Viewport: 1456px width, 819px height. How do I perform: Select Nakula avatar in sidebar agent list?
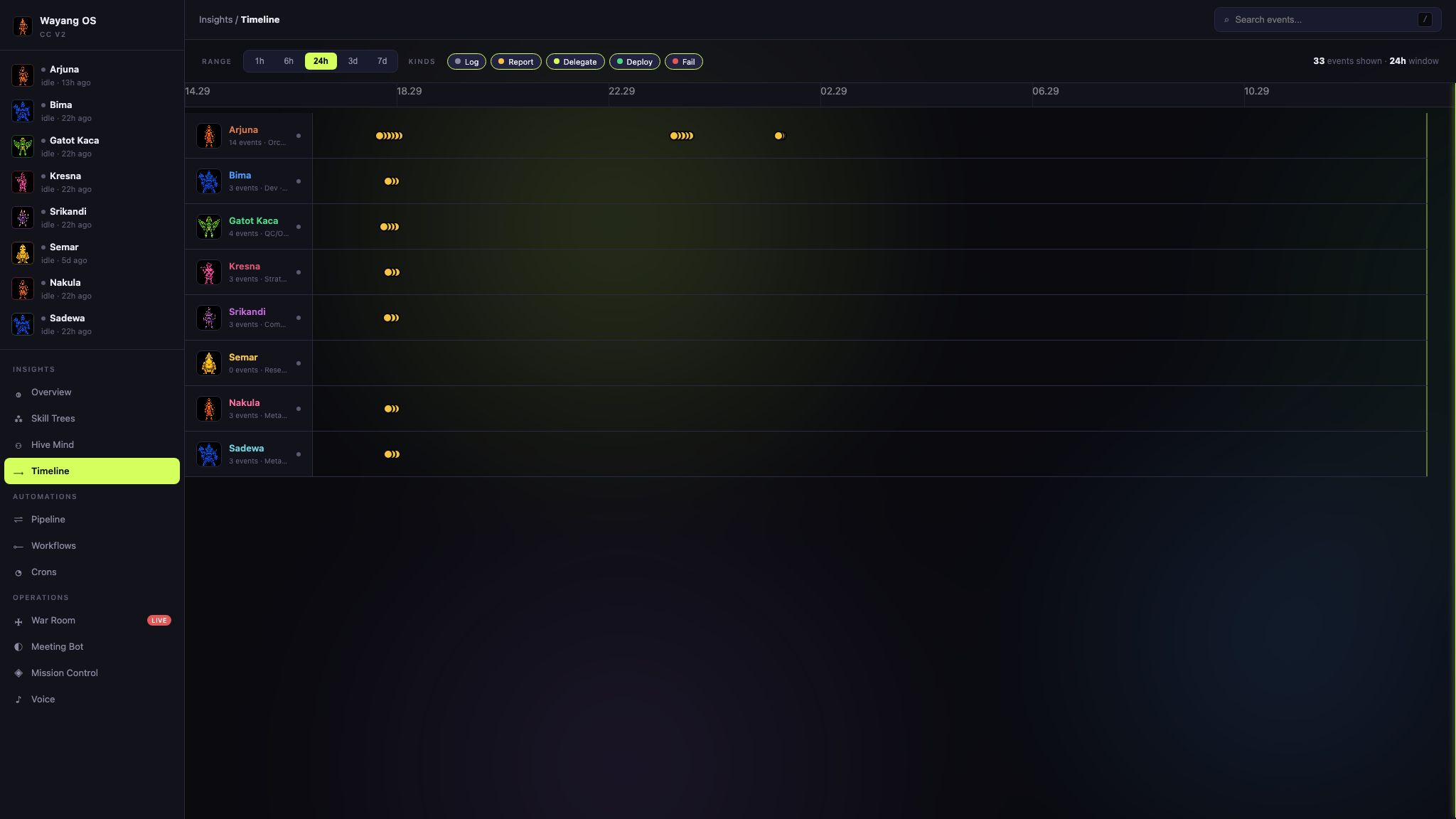(x=23, y=289)
